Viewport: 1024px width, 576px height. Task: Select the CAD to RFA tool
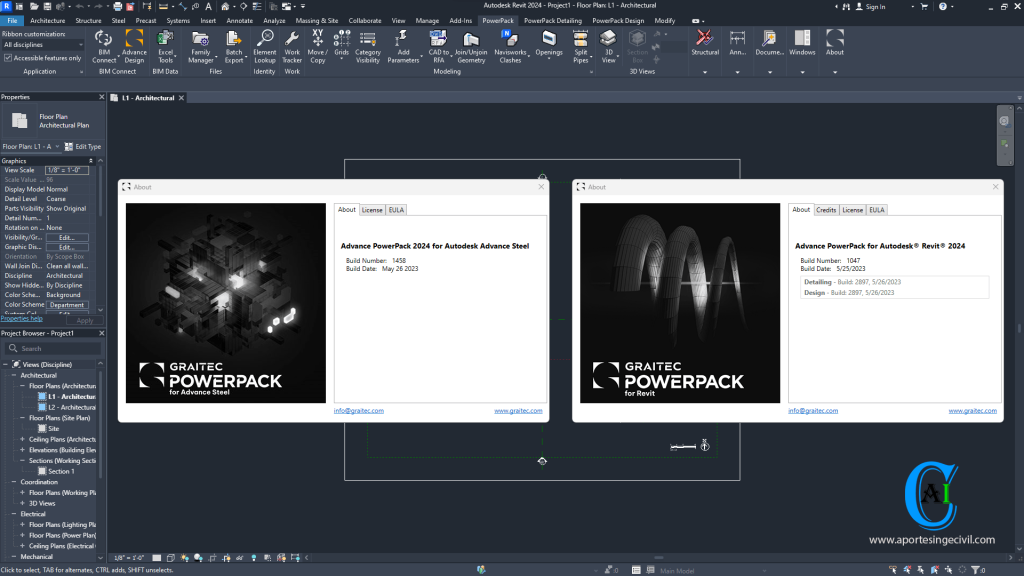(x=438, y=50)
